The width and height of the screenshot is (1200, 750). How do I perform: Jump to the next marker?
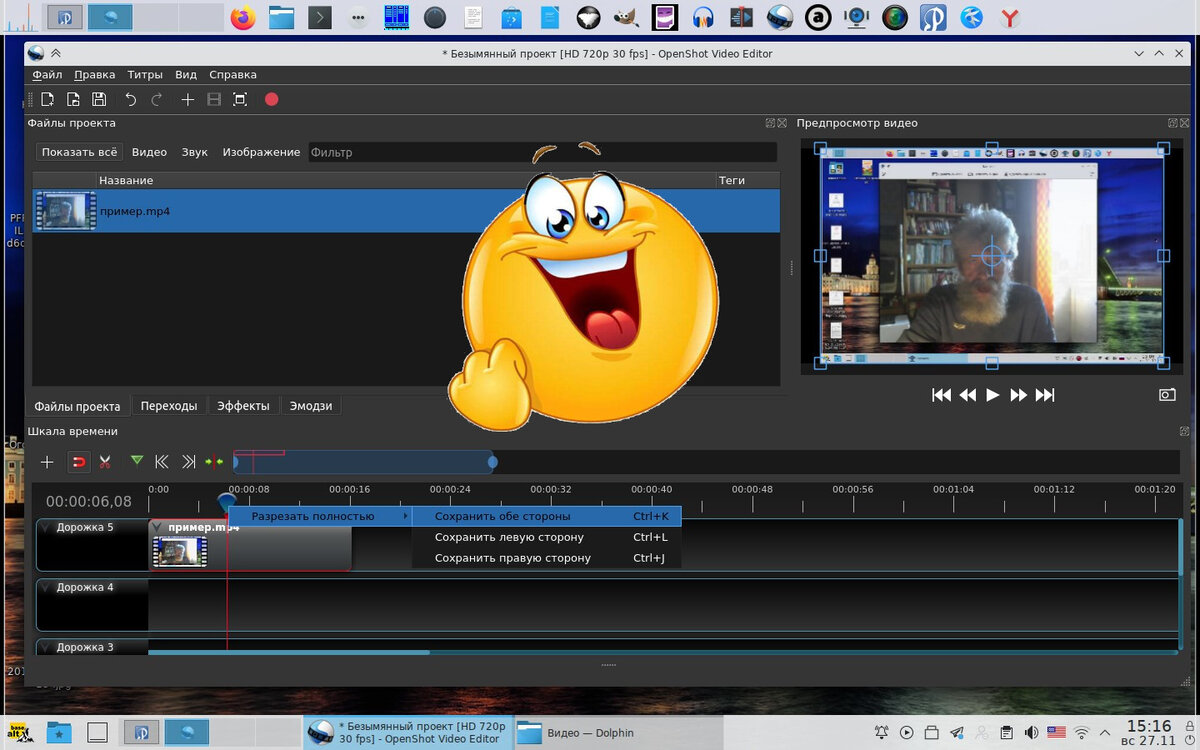188,462
